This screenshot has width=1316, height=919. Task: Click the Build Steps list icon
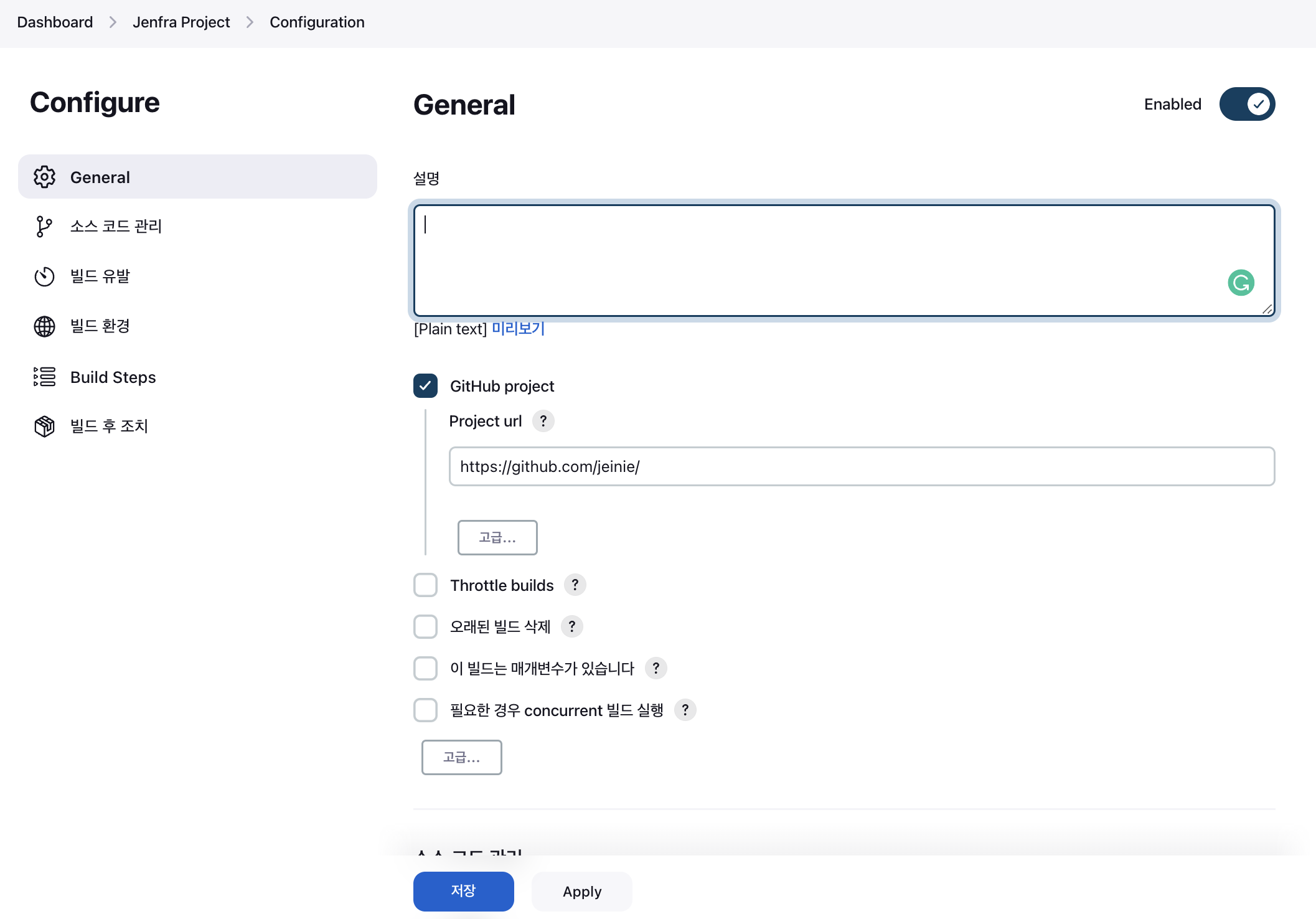(44, 377)
